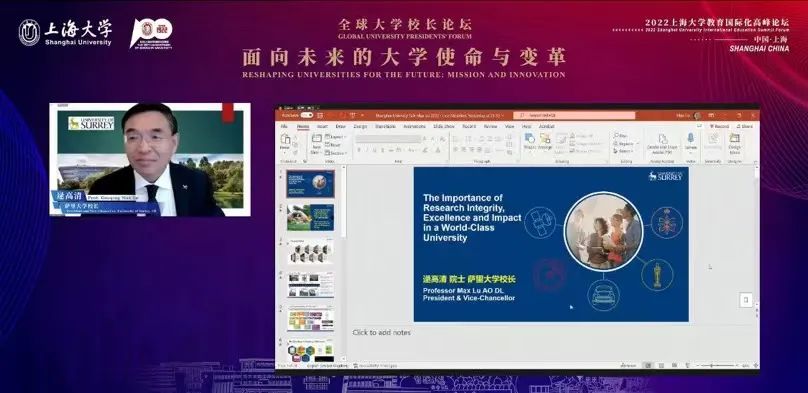The height and width of the screenshot is (393, 808).
Task: Switch to the Slide Show tab
Action: point(444,126)
